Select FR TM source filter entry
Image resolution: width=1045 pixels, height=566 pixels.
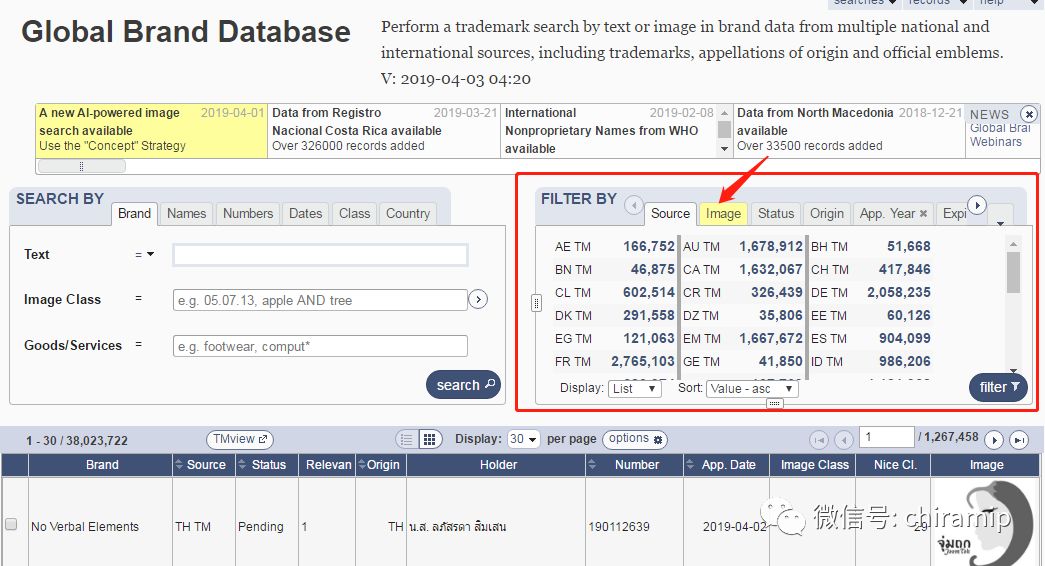click(614, 361)
